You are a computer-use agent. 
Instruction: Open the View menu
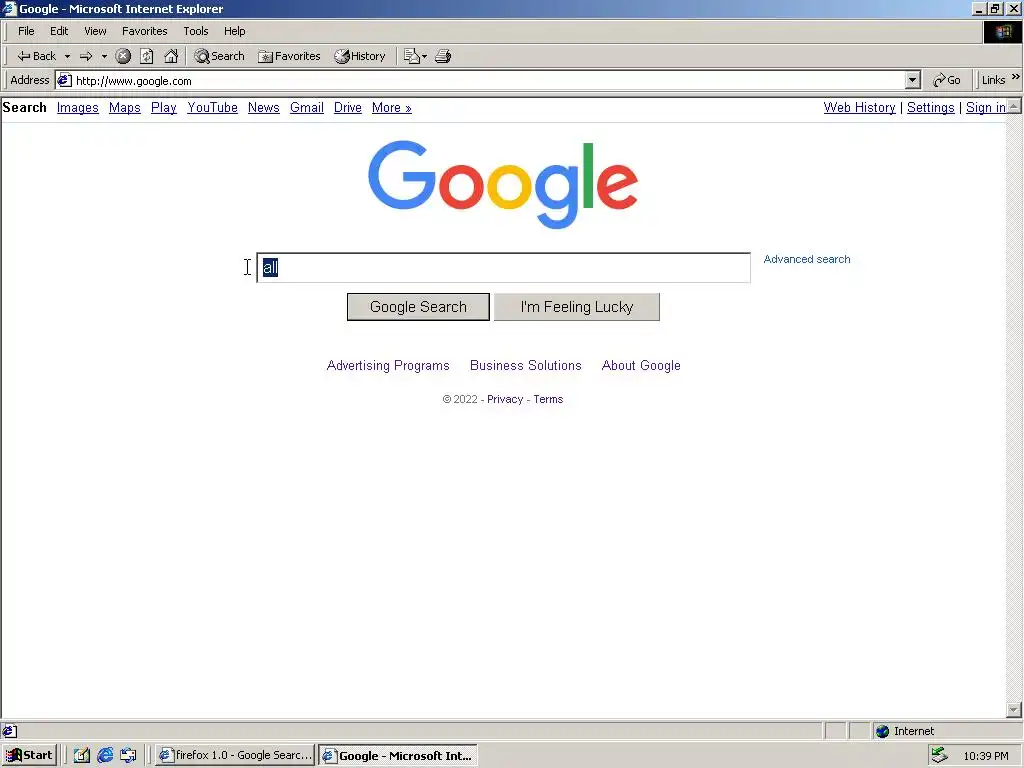pos(95,31)
